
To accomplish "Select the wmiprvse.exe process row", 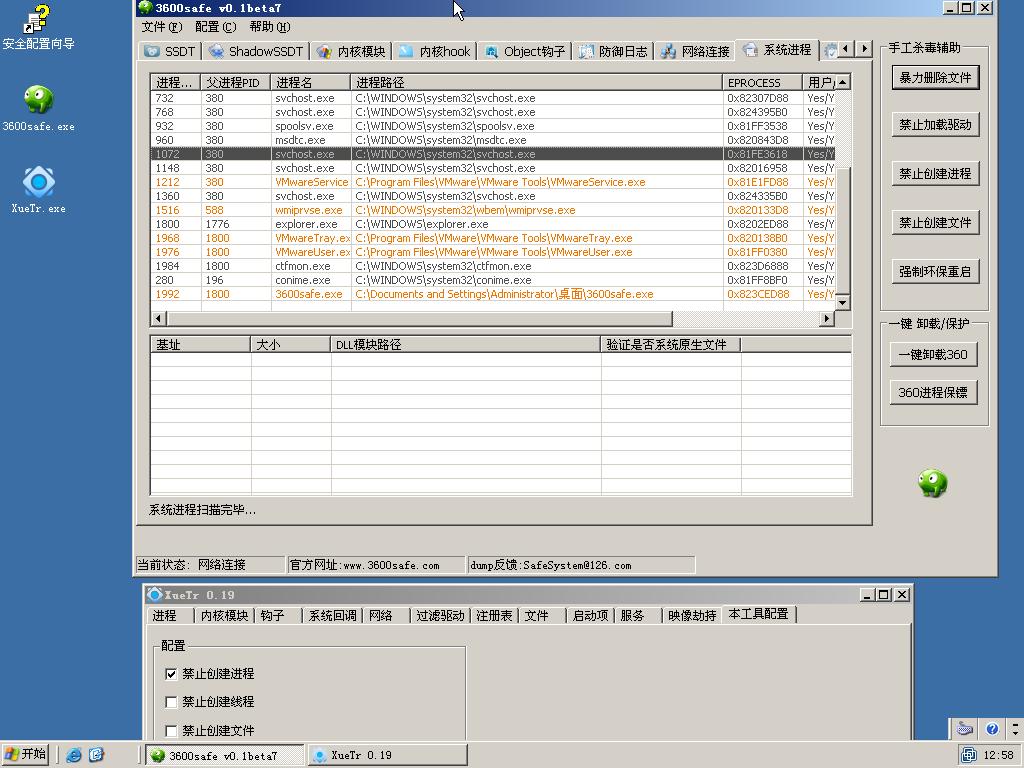I will click(x=492, y=210).
